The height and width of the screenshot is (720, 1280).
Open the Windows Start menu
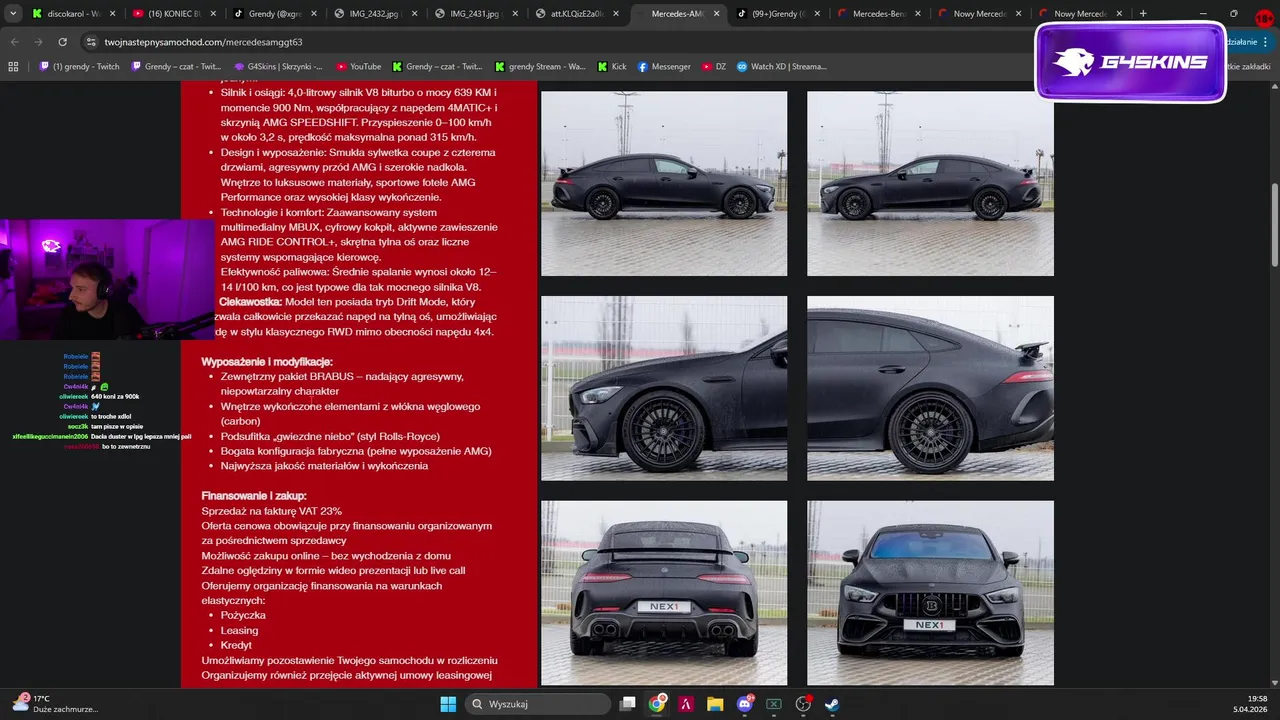pyautogui.click(x=448, y=704)
